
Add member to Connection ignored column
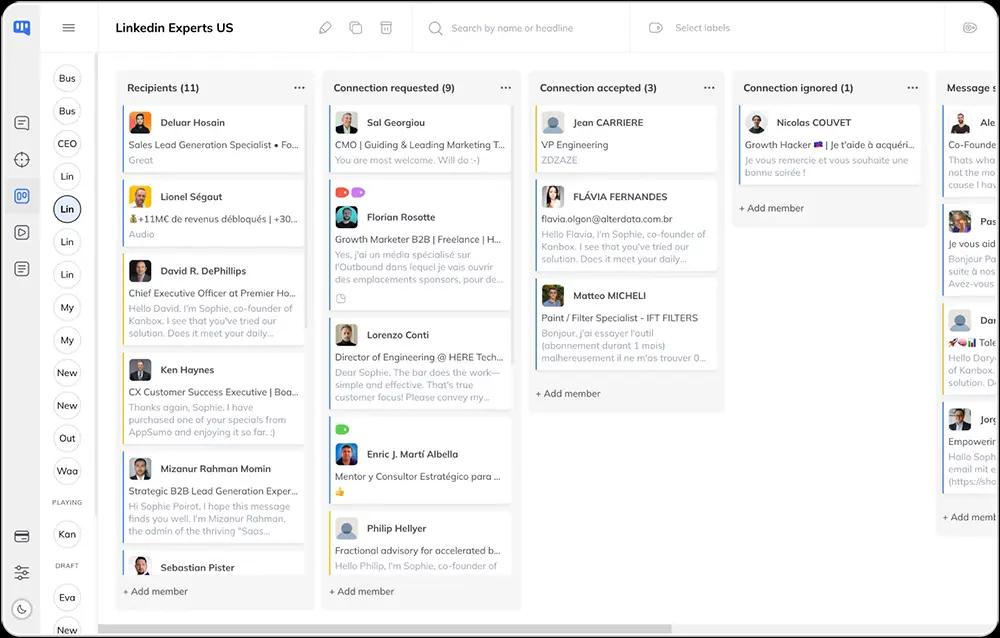point(772,208)
